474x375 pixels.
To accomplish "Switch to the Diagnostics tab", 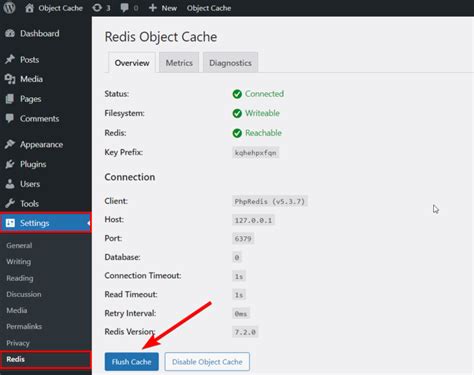I will (230, 63).
